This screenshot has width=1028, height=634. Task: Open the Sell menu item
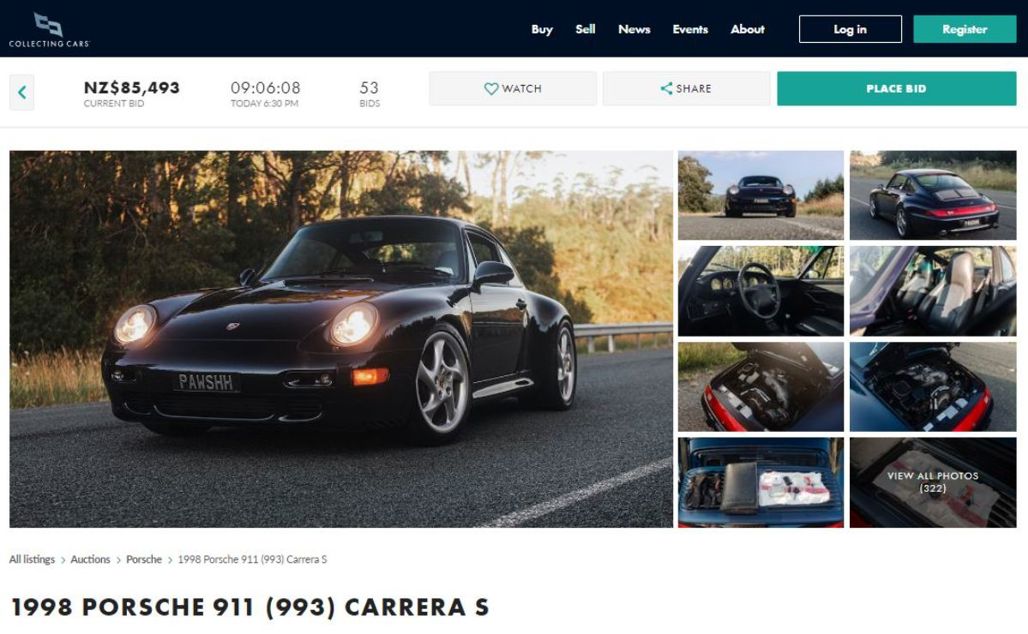point(585,30)
